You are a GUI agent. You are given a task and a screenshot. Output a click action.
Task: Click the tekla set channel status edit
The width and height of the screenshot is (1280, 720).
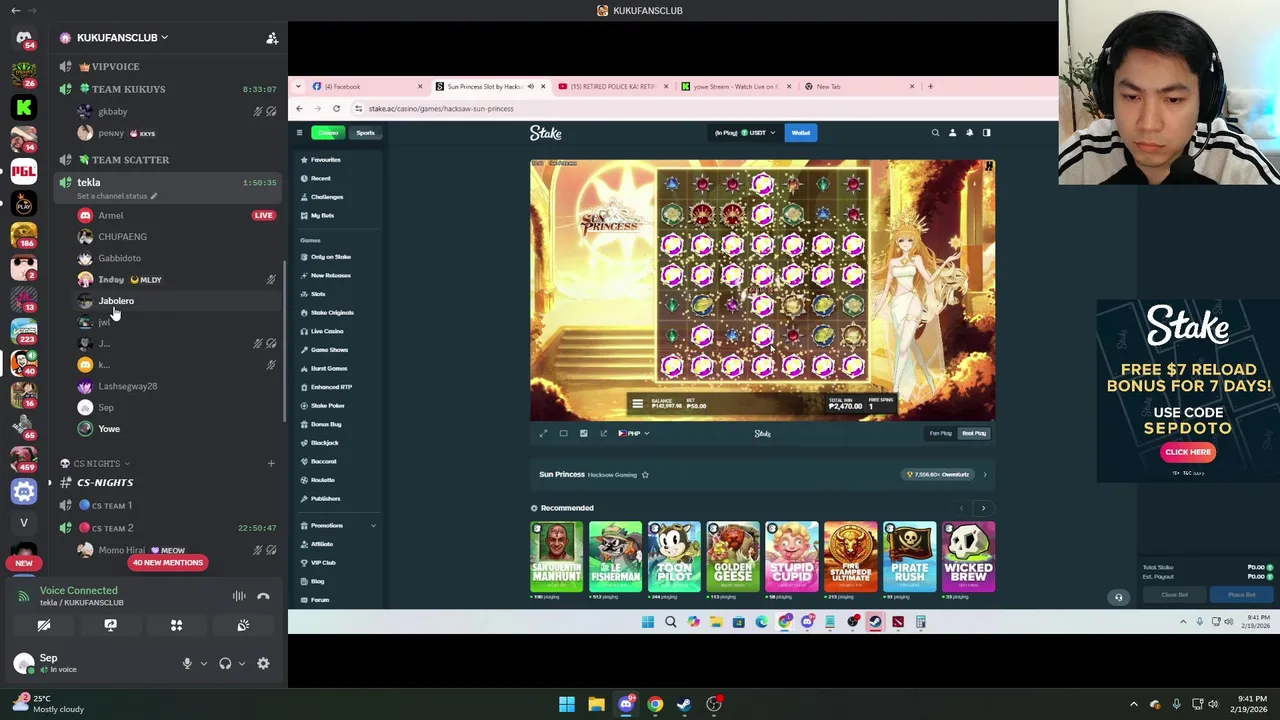[117, 196]
